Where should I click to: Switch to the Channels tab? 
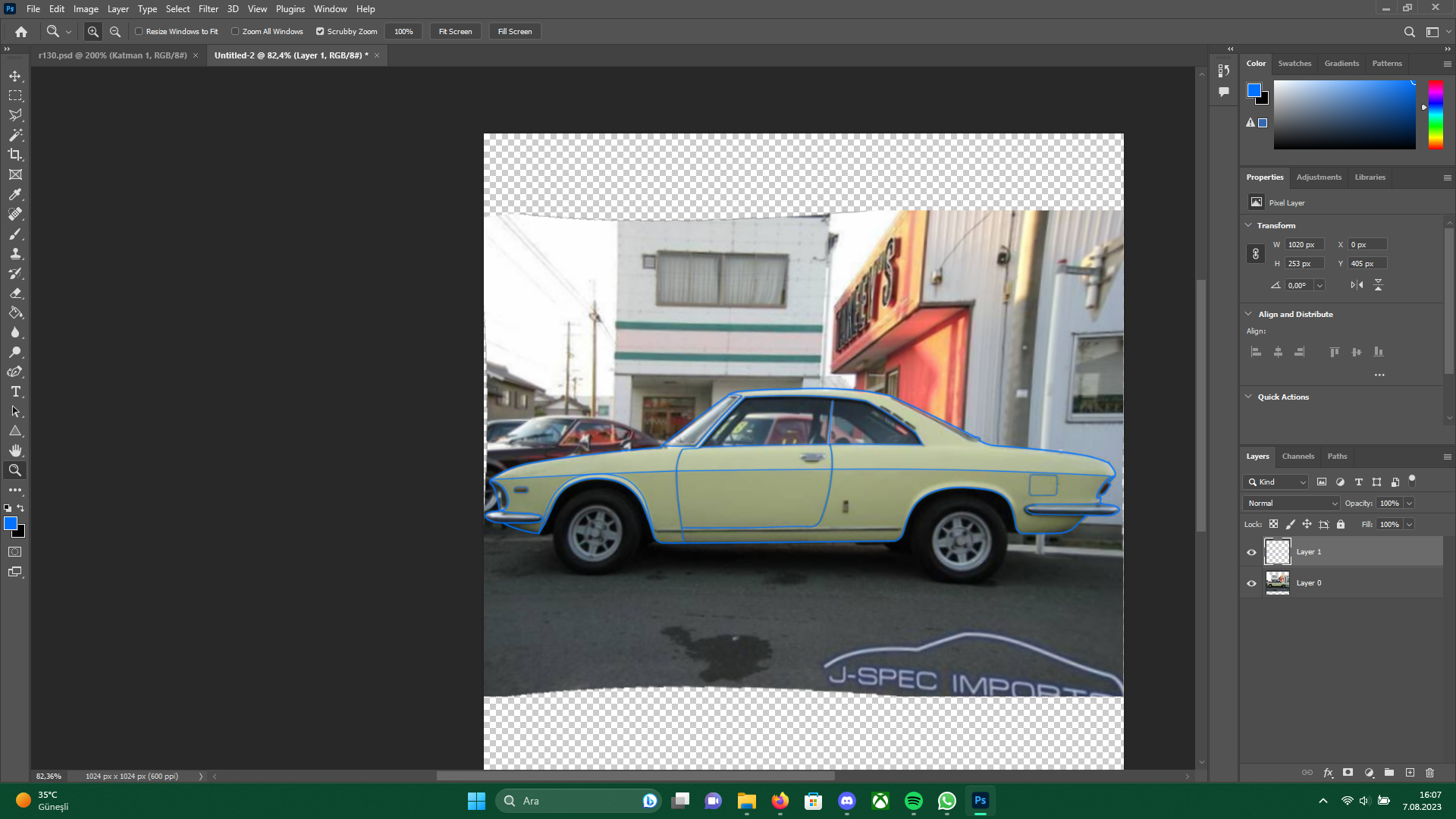1298,456
